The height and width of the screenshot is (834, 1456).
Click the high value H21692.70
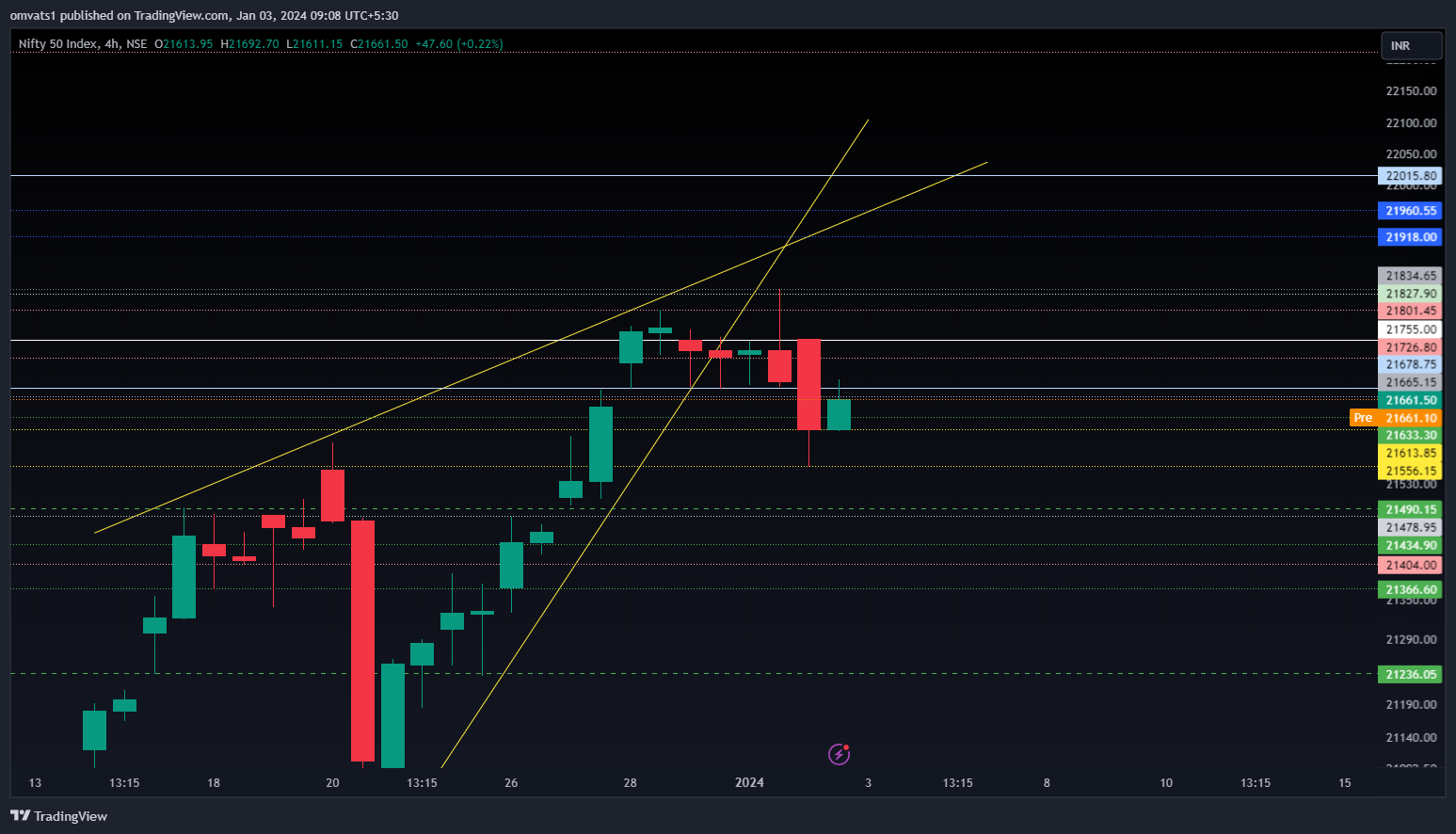click(249, 44)
